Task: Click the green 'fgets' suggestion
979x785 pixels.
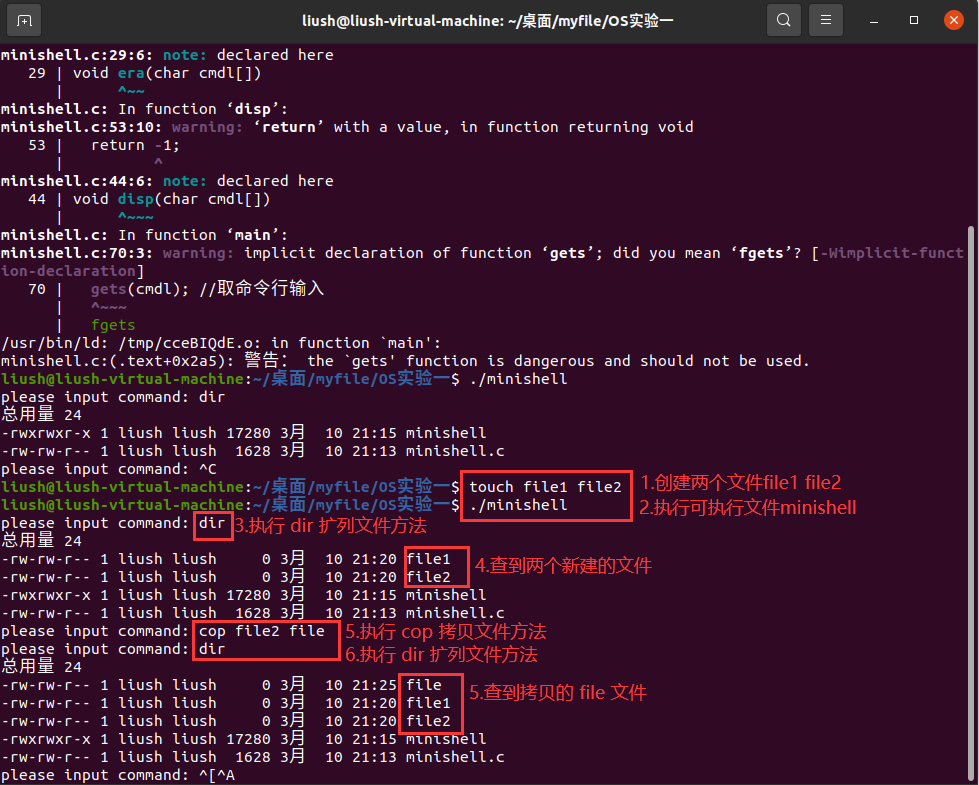Action: [x=113, y=325]
